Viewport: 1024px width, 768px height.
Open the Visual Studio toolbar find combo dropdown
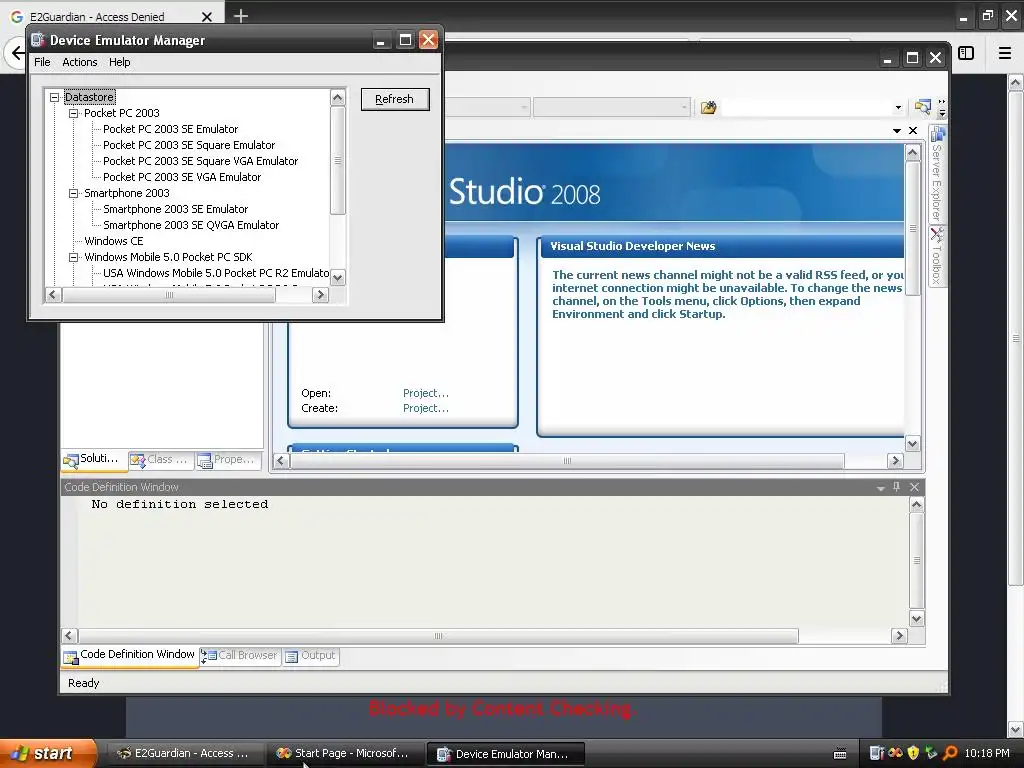point(898,108)
